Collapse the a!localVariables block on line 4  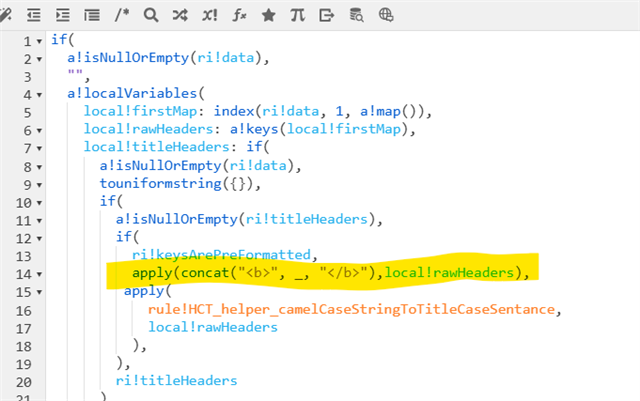[x=39, y=94]
